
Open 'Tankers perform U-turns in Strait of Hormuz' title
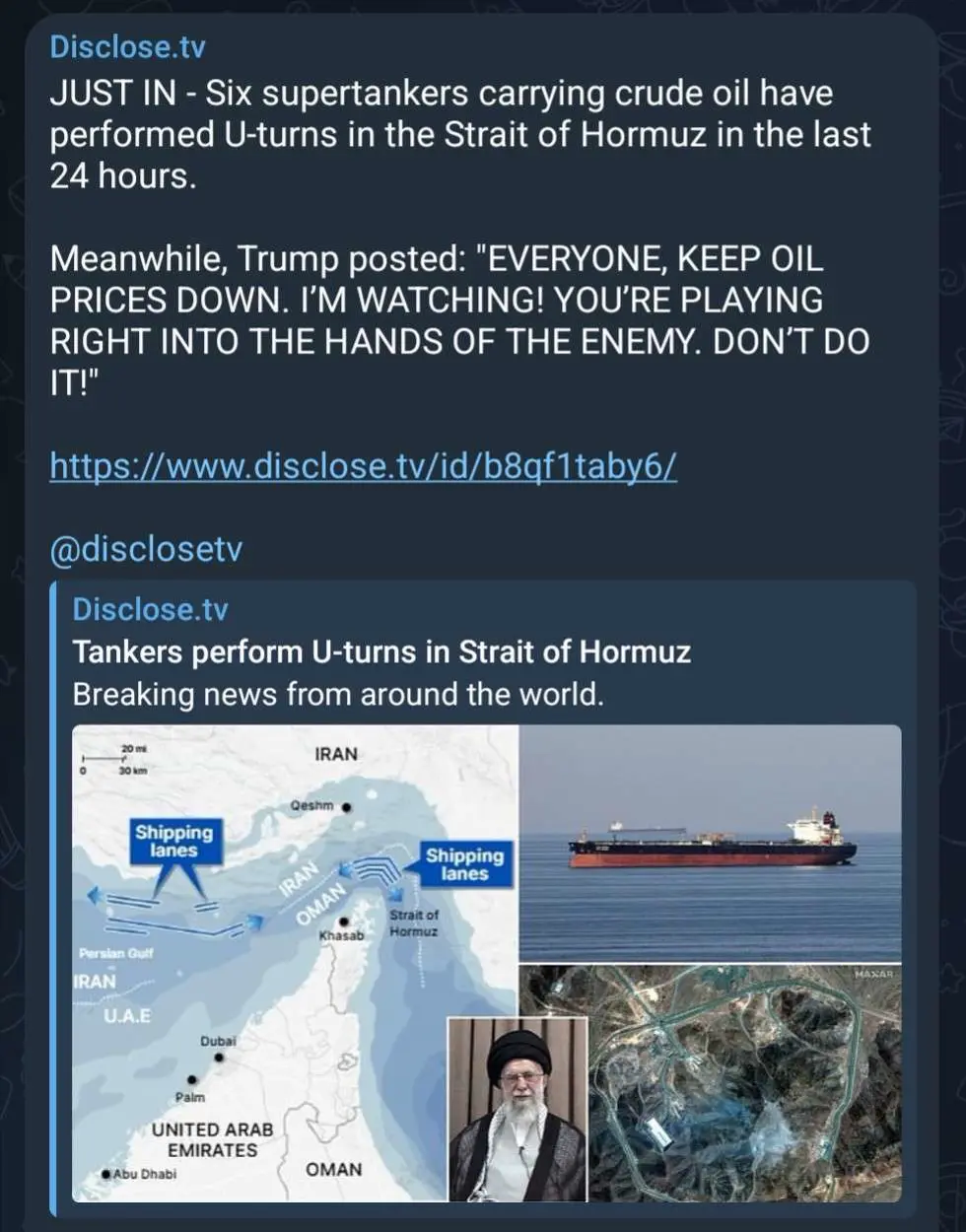click(381, 651)
